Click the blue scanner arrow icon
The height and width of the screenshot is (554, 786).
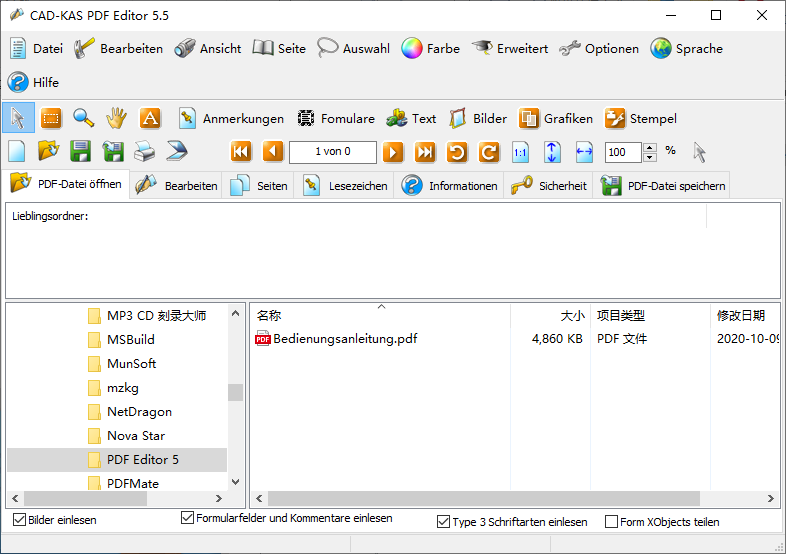(176, 151)
